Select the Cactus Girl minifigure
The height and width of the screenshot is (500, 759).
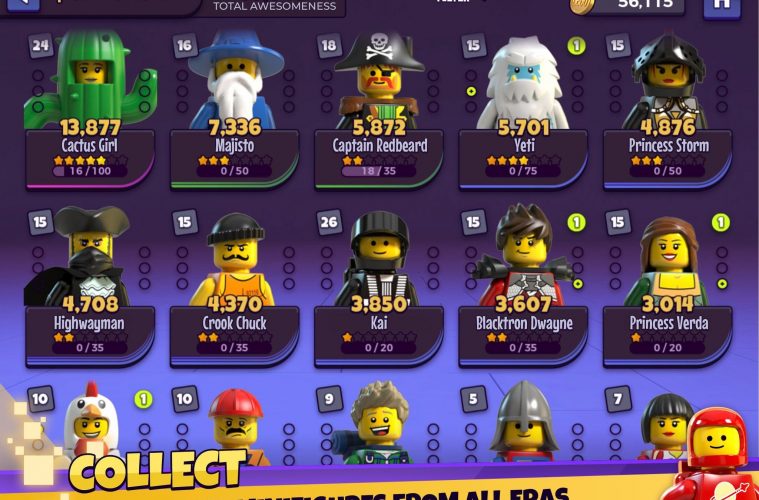pyautogui.click(x=91, y=80)
